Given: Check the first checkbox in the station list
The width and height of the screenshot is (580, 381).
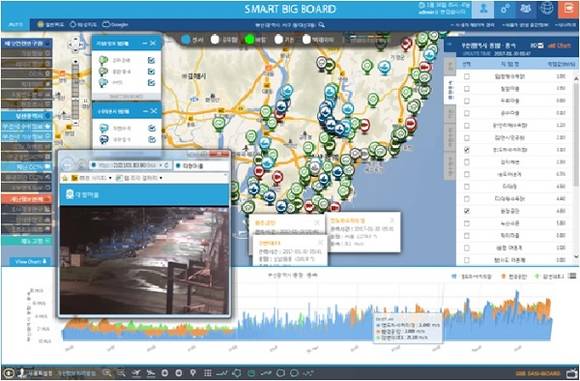Looking at the screenshot, I should [x=467, y=77].
